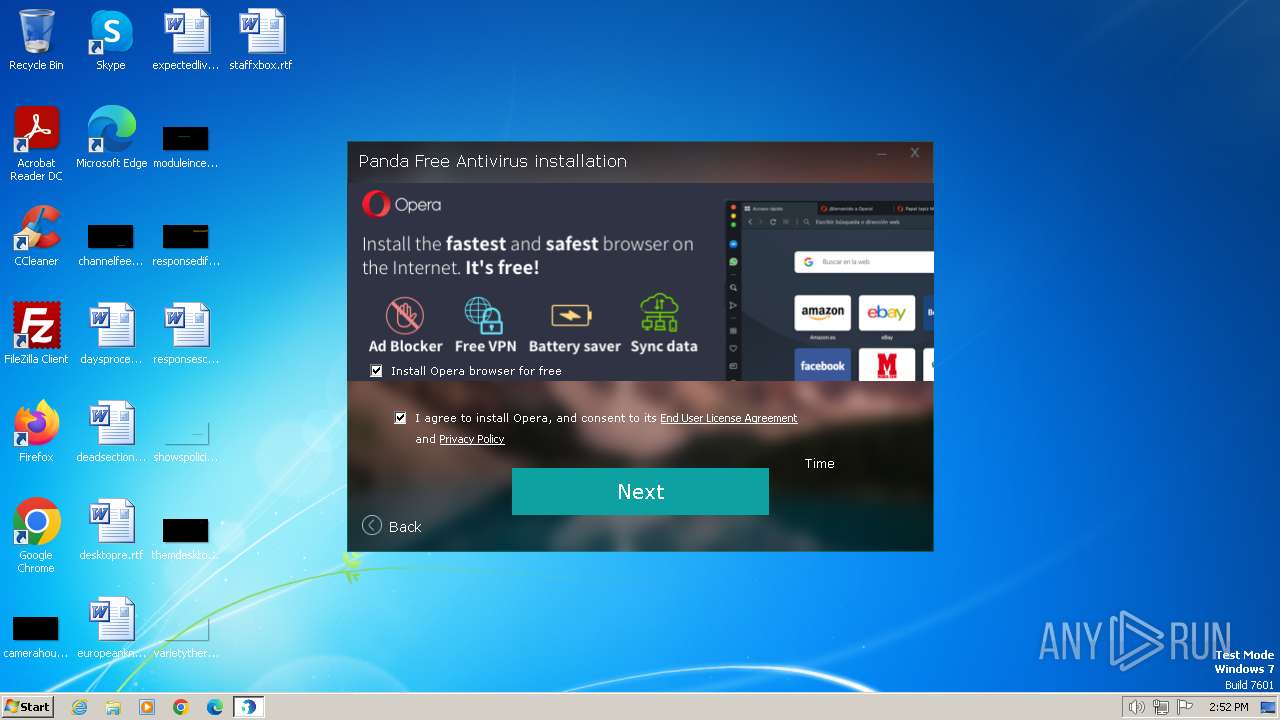The image size is (1280, 720).
Task: Select the staffxbox.rtf document icon
Action: point(261,41)
